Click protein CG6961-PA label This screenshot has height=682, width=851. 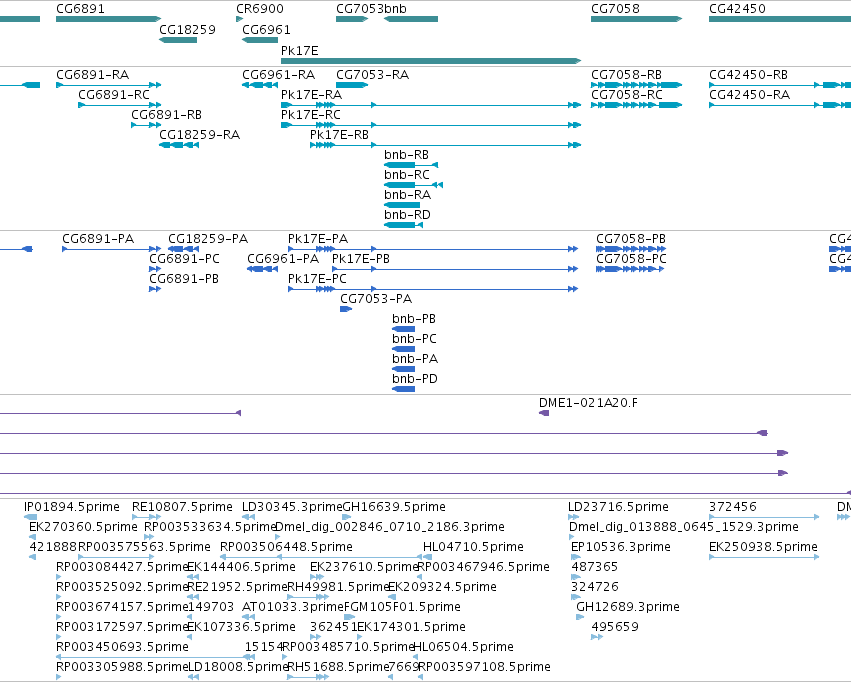coord(283,259)
